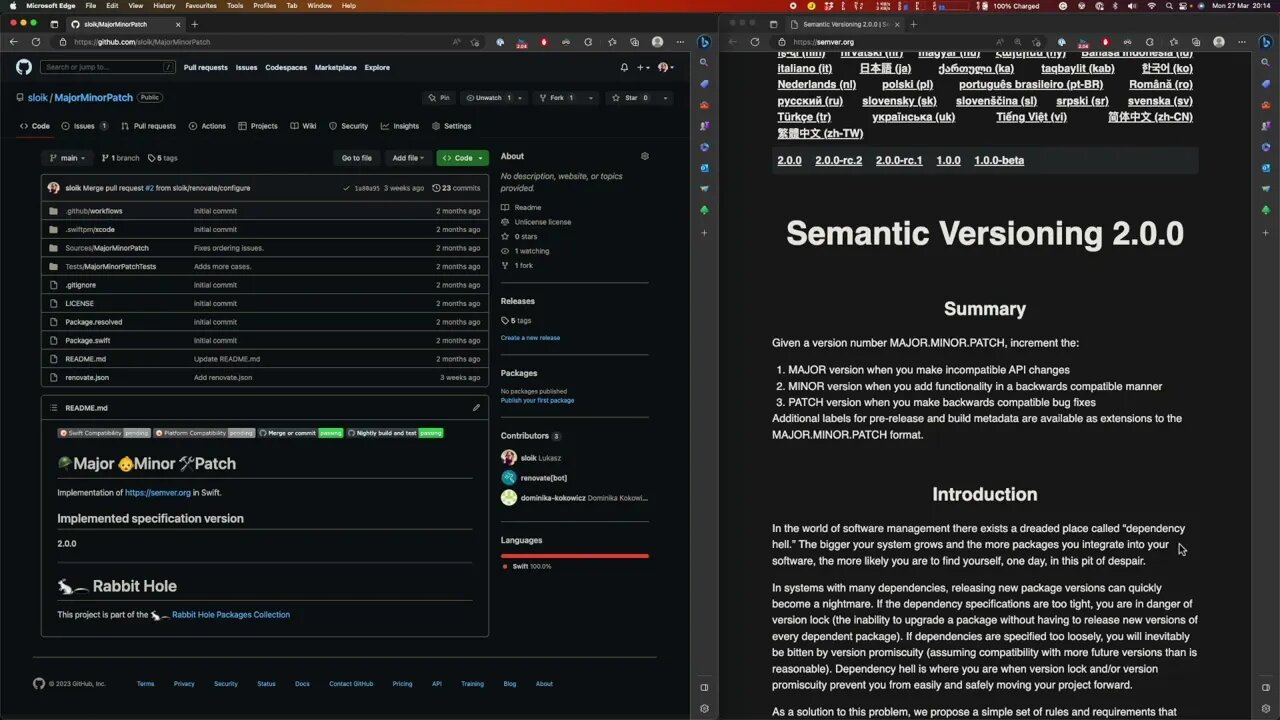View the 5 tags link near branch selector
Screen dimensions: 1280x720
tap(162, 158)
